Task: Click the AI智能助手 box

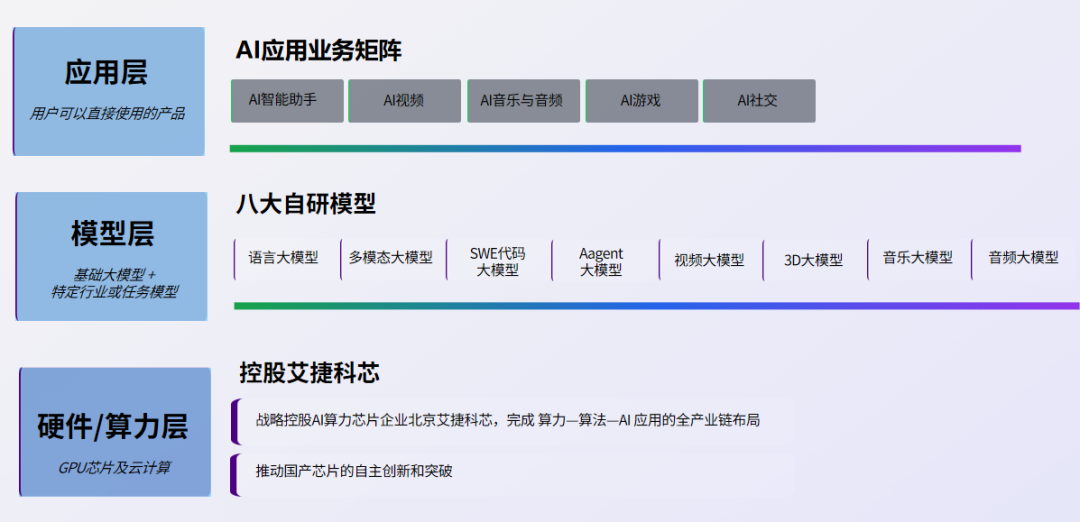Action: click(x=287, y=101)
